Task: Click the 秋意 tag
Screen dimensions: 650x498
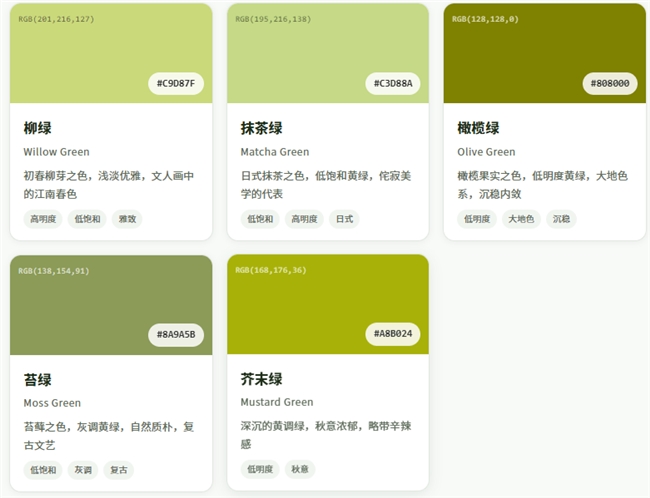Action: (300, 469)
